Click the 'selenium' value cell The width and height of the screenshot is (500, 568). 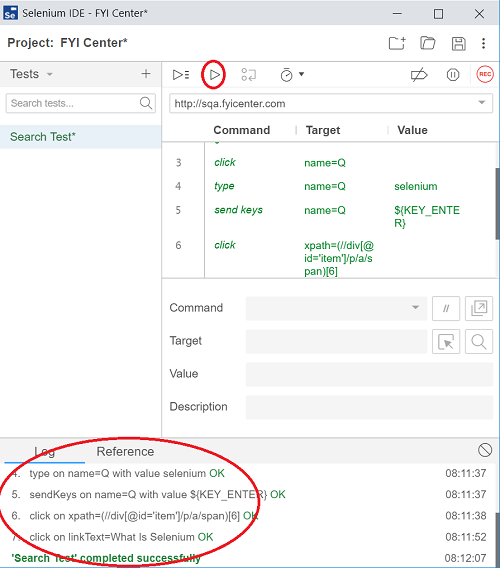[x=416, y=186]
